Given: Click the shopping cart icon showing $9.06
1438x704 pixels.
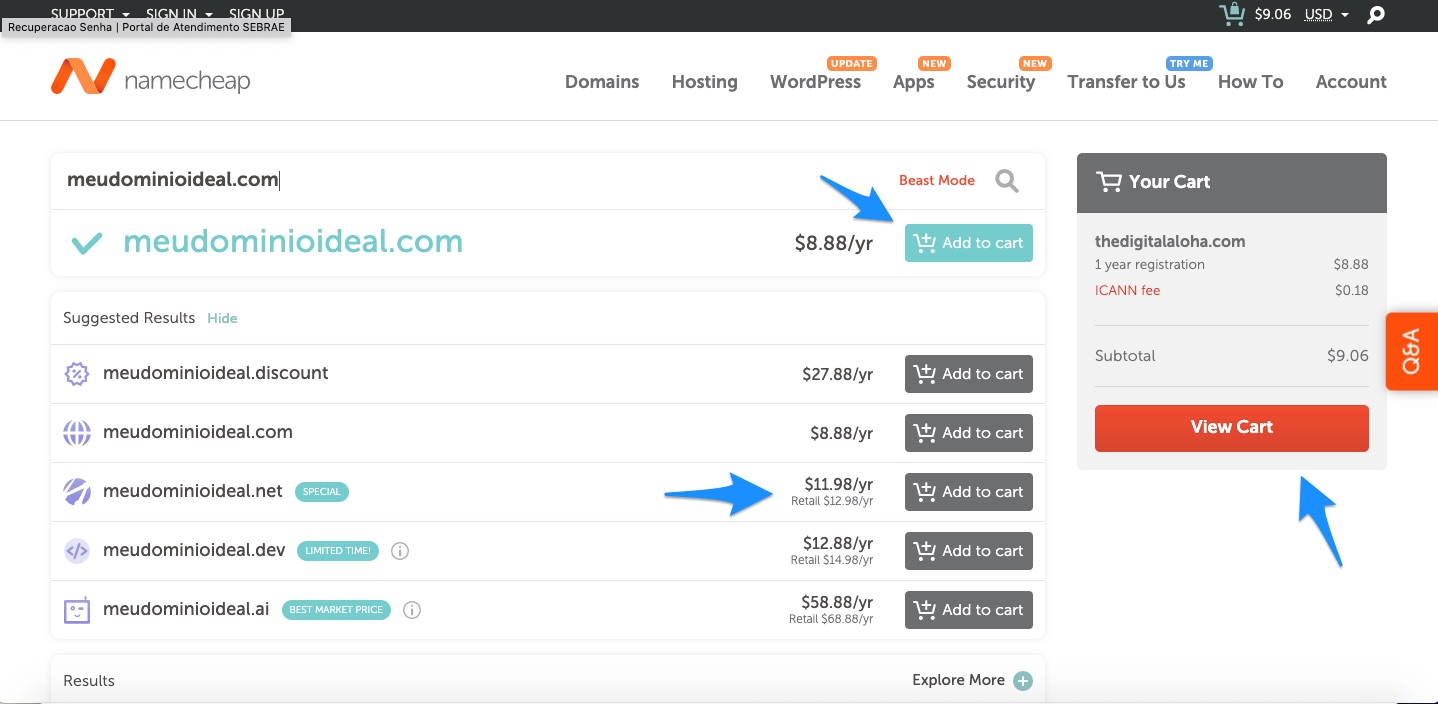Looking at the screenshot, I should tap(1231, 14).
